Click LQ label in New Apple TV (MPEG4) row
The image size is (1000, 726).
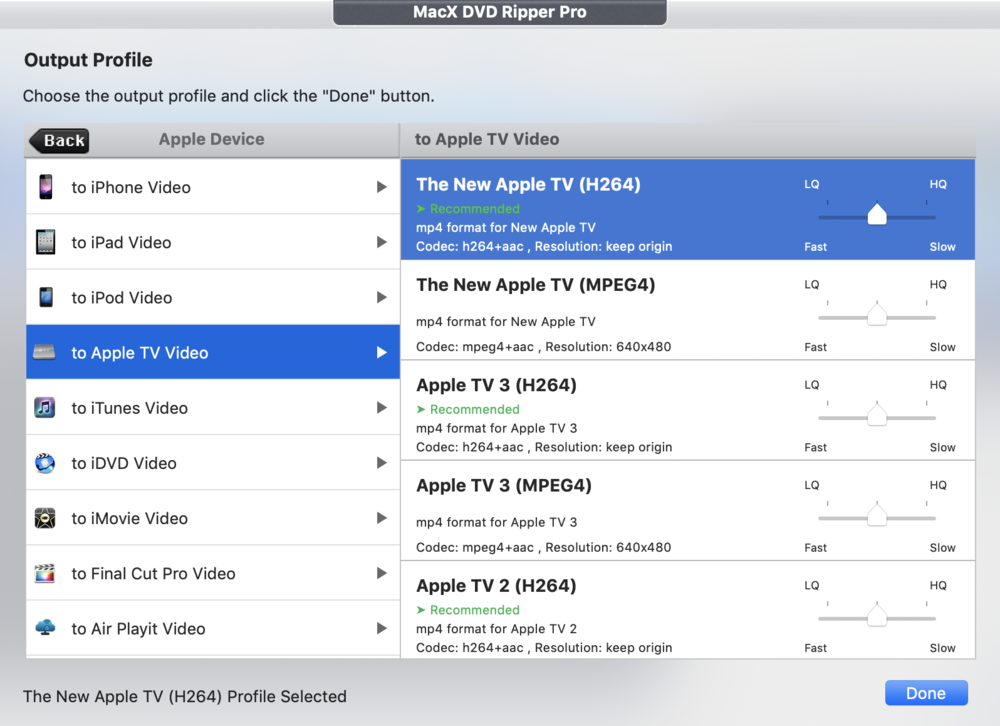coord(811,284)
